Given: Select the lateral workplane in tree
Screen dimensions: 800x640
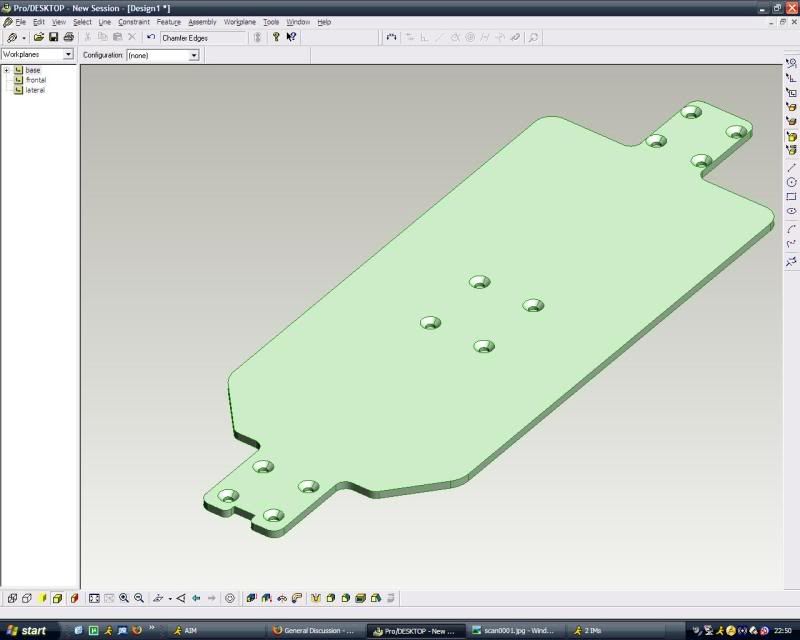Looking at the screenshot, I should pos(34,90).
